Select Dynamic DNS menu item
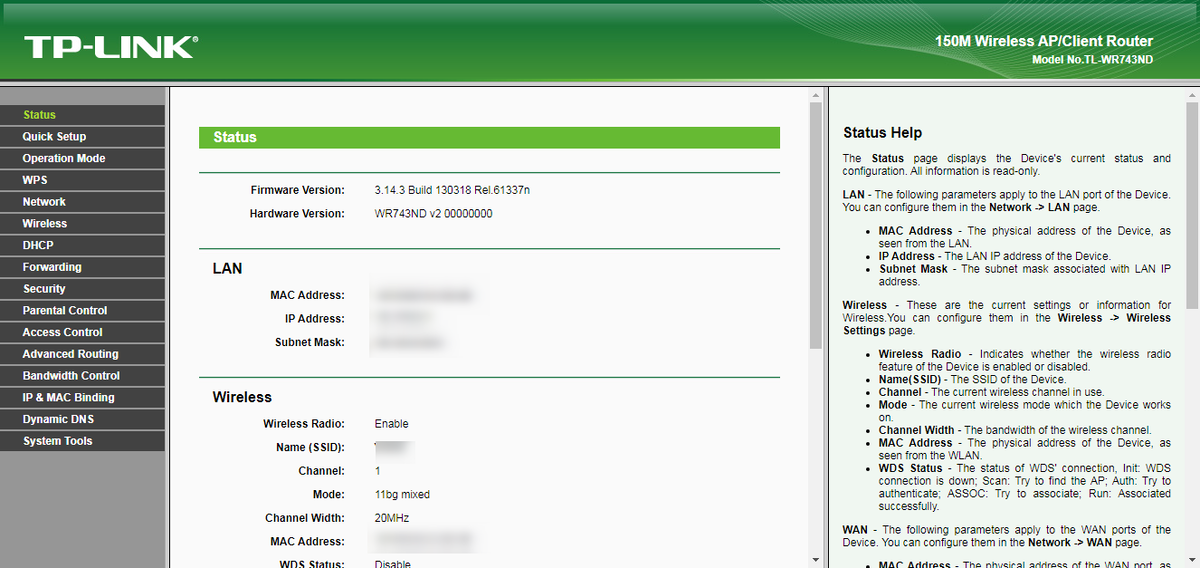 (82, 419)
